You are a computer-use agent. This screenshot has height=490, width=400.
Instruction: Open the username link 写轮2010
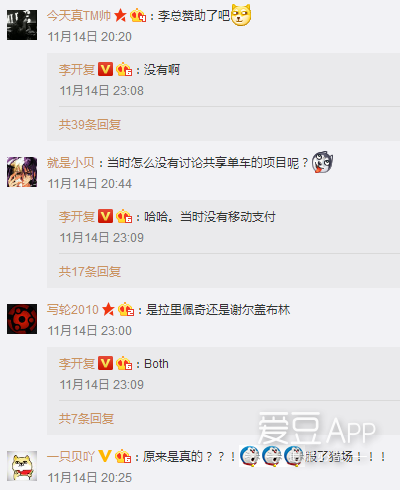73,310
